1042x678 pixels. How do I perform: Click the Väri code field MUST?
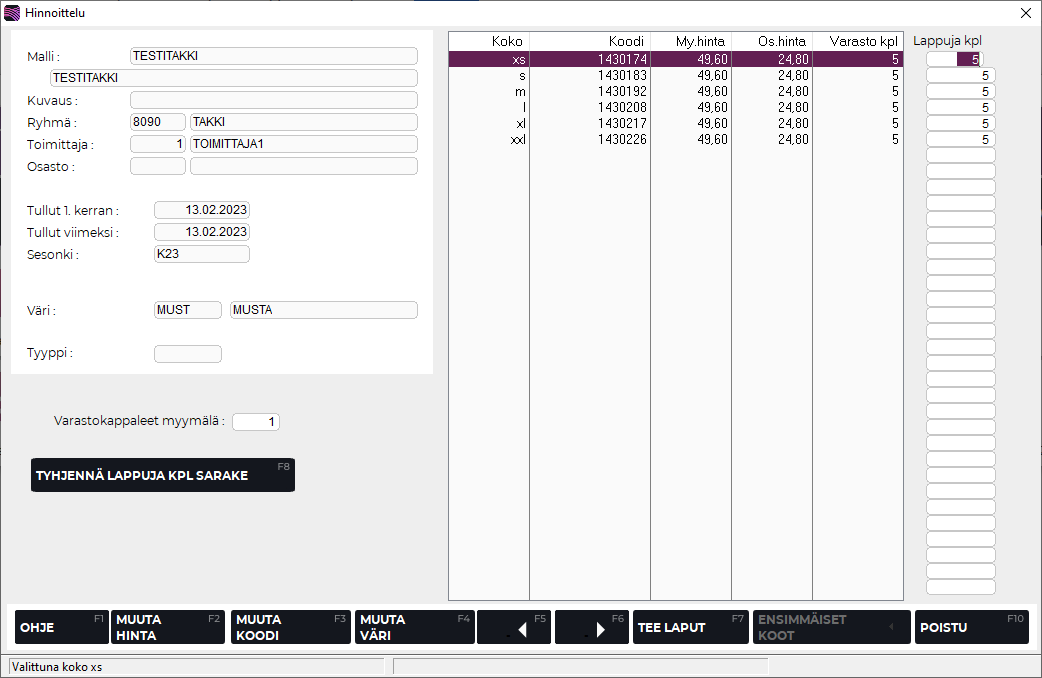(187, 310)
